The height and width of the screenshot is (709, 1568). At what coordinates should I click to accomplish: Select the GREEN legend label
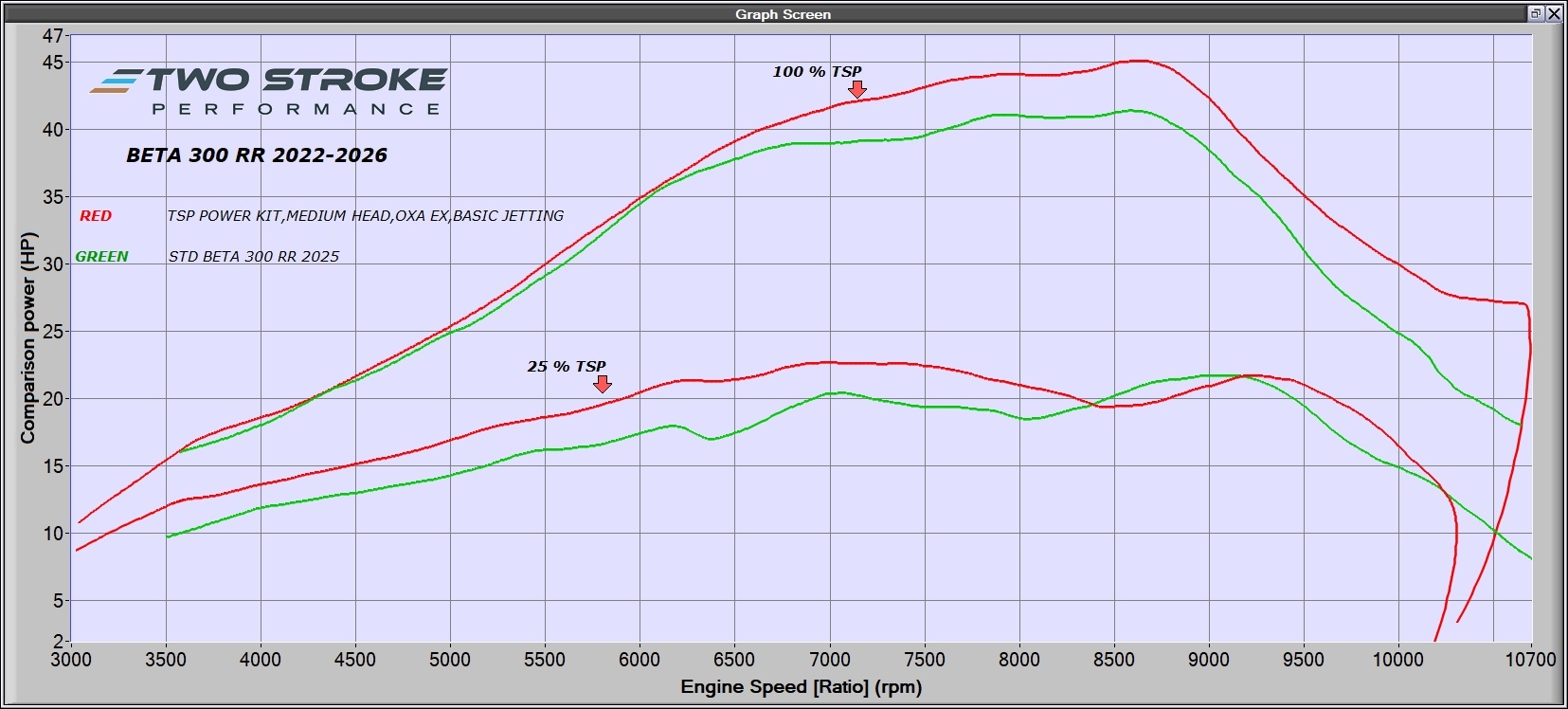pos(101,257)
